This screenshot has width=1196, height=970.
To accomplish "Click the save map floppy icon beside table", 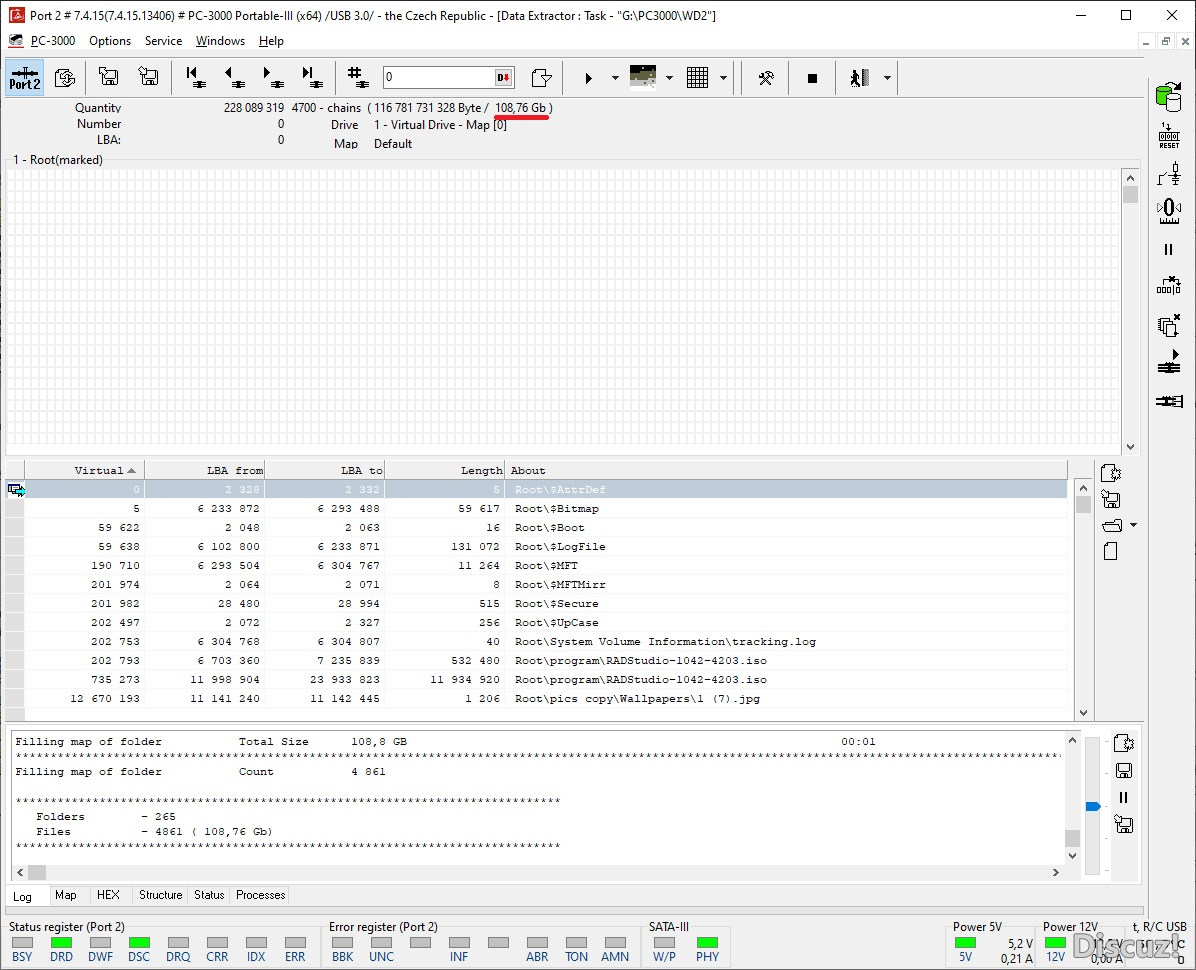I will coord(1111,499).
